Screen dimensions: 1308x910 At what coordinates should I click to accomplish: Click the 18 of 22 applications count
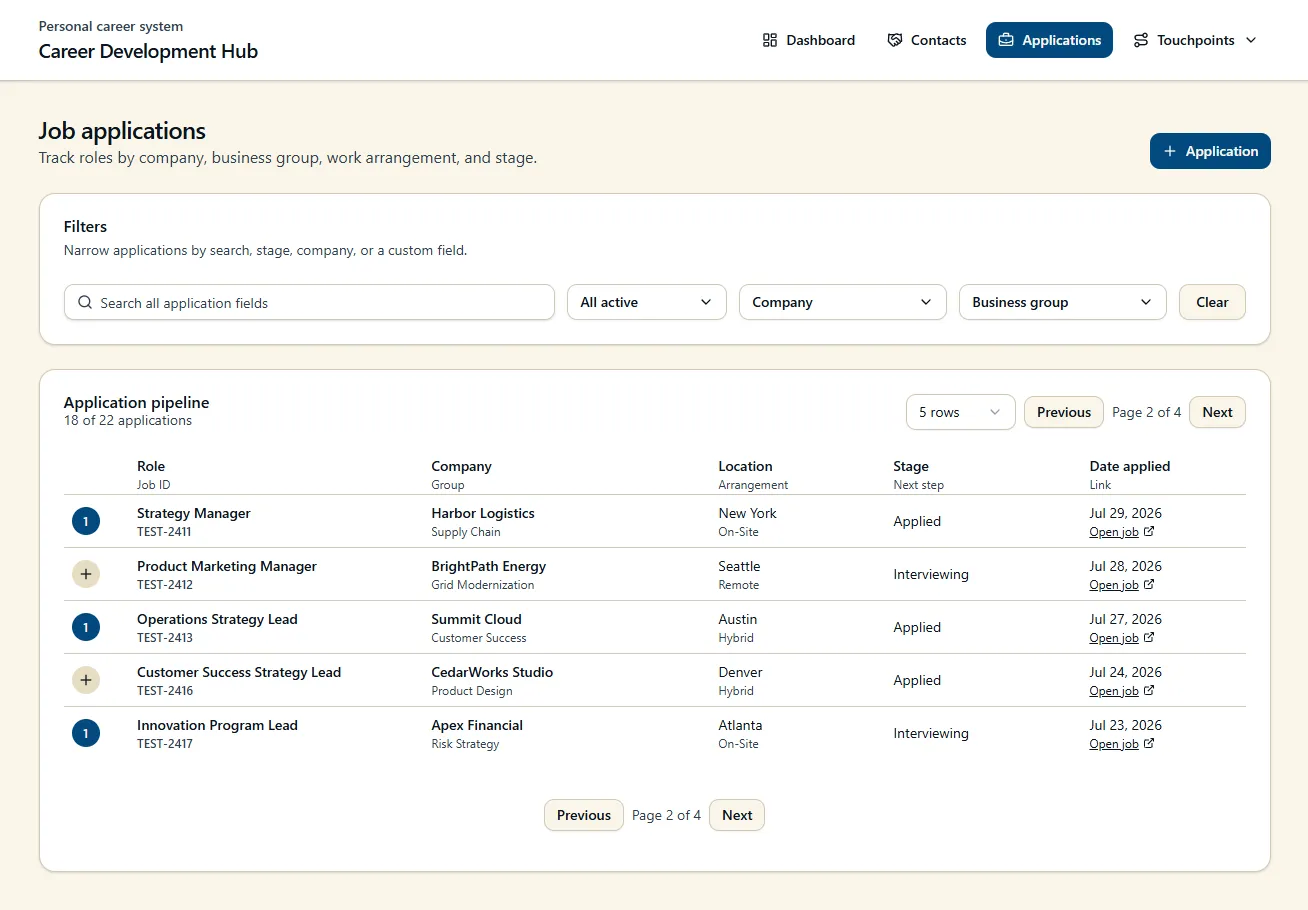coord(128,420)
